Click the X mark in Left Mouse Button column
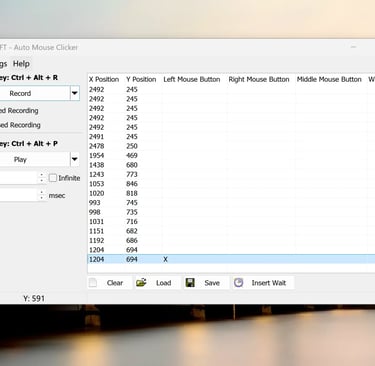Screen dimensions: 375x366 [x=165, y=259]
